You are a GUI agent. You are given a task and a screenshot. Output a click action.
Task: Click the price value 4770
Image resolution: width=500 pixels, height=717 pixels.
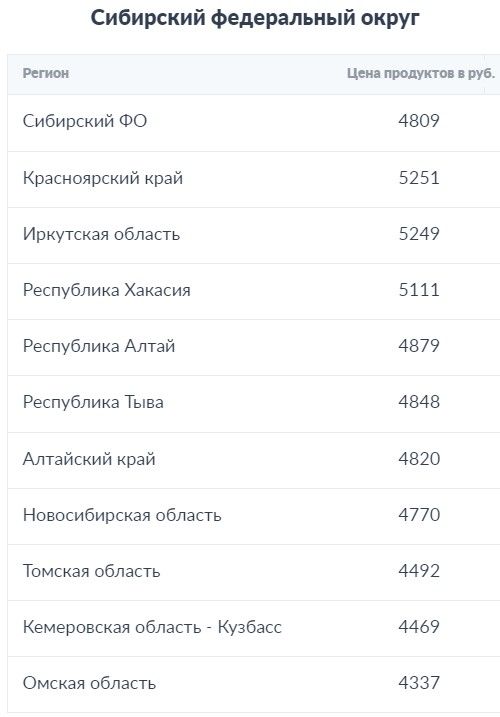tap(419, 515)
